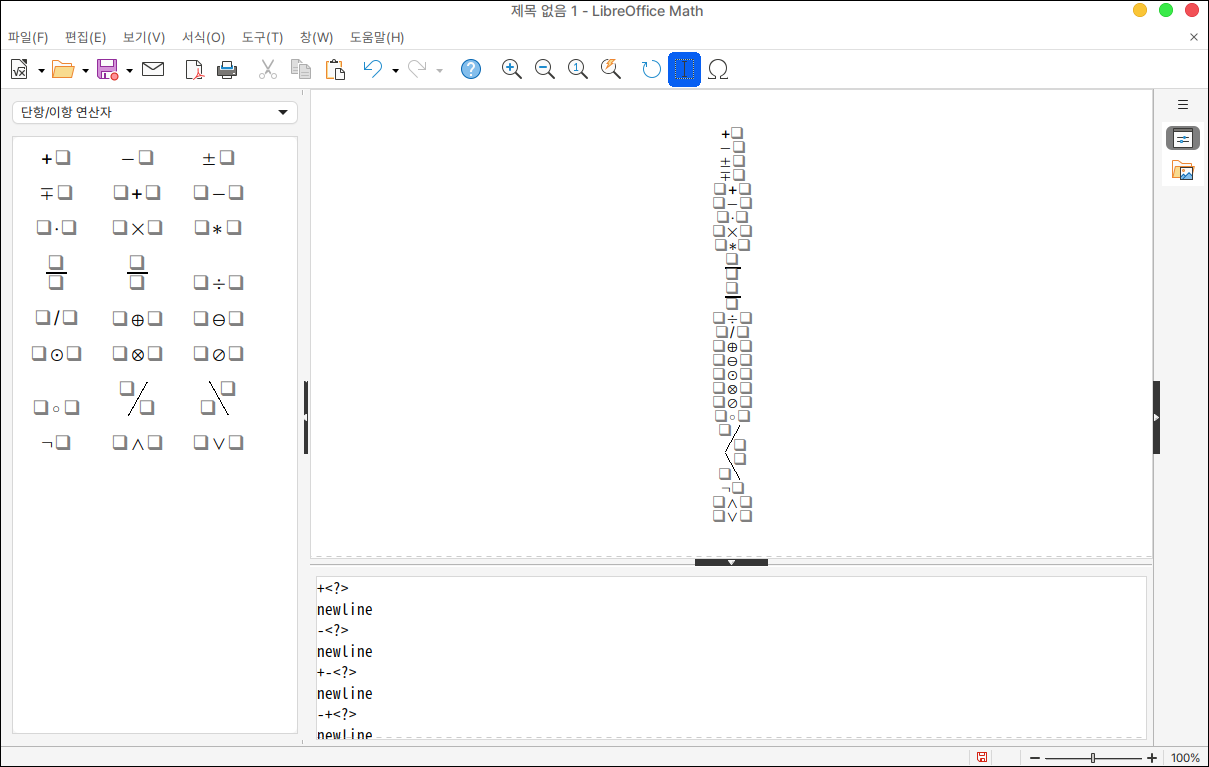Open the Symbols (Omega) dialog
The image size is (1209, 767).
pos(717,69)
